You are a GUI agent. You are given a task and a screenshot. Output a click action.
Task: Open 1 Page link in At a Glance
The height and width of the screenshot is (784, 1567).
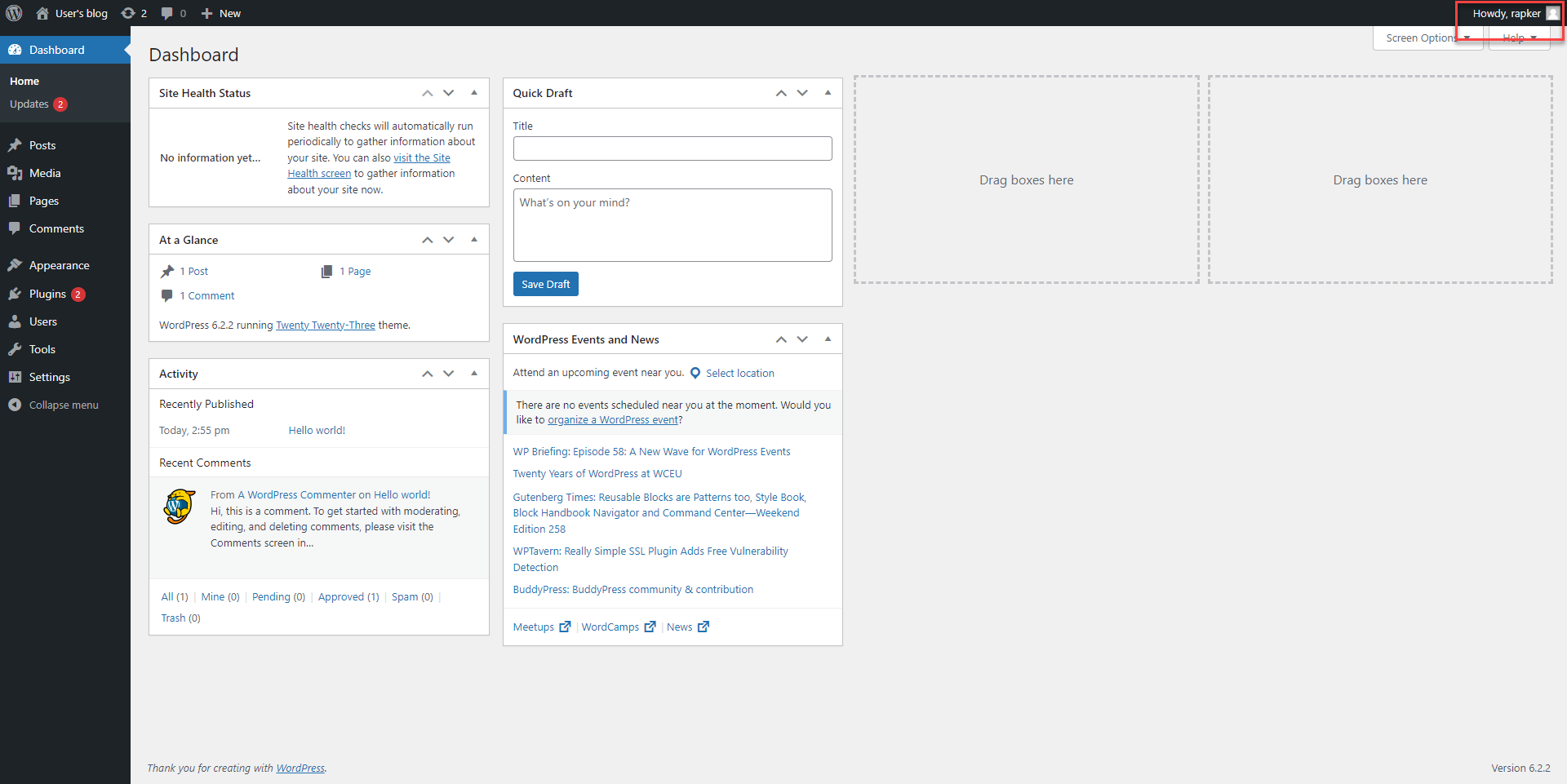(x=355, y=272)
